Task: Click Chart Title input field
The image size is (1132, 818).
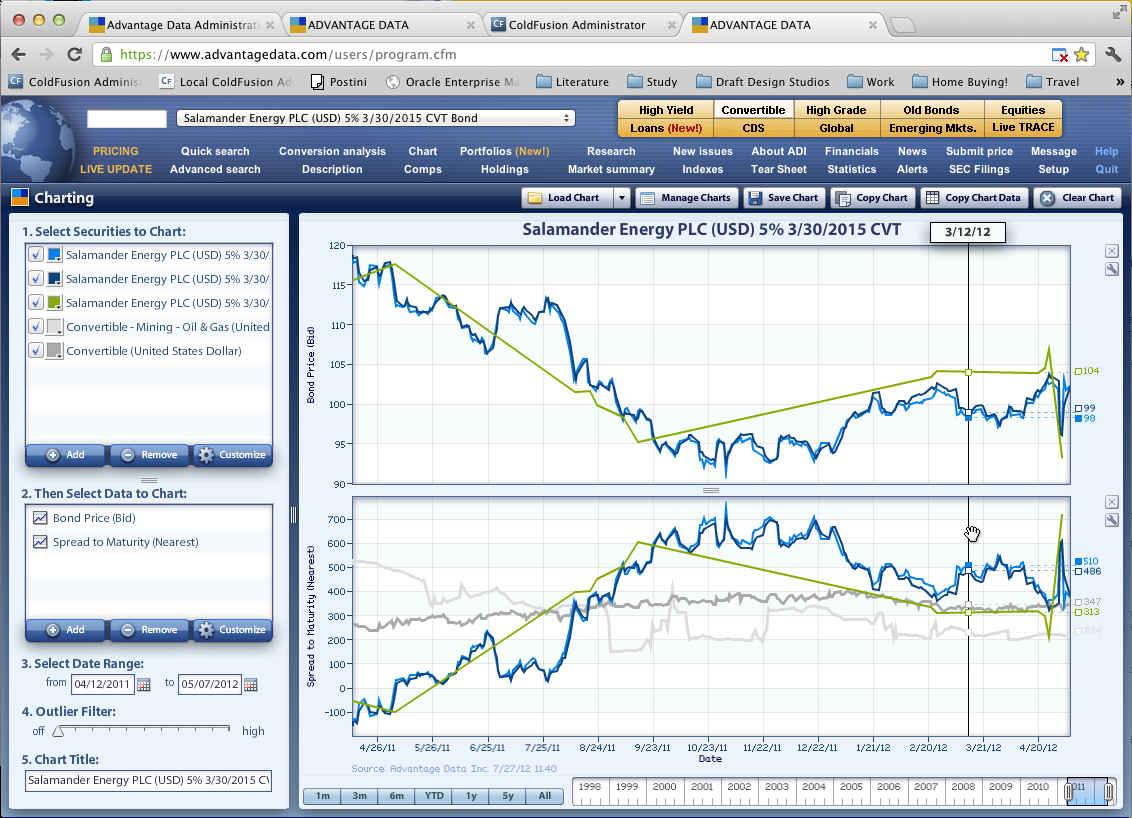Action: pos(148,780)
